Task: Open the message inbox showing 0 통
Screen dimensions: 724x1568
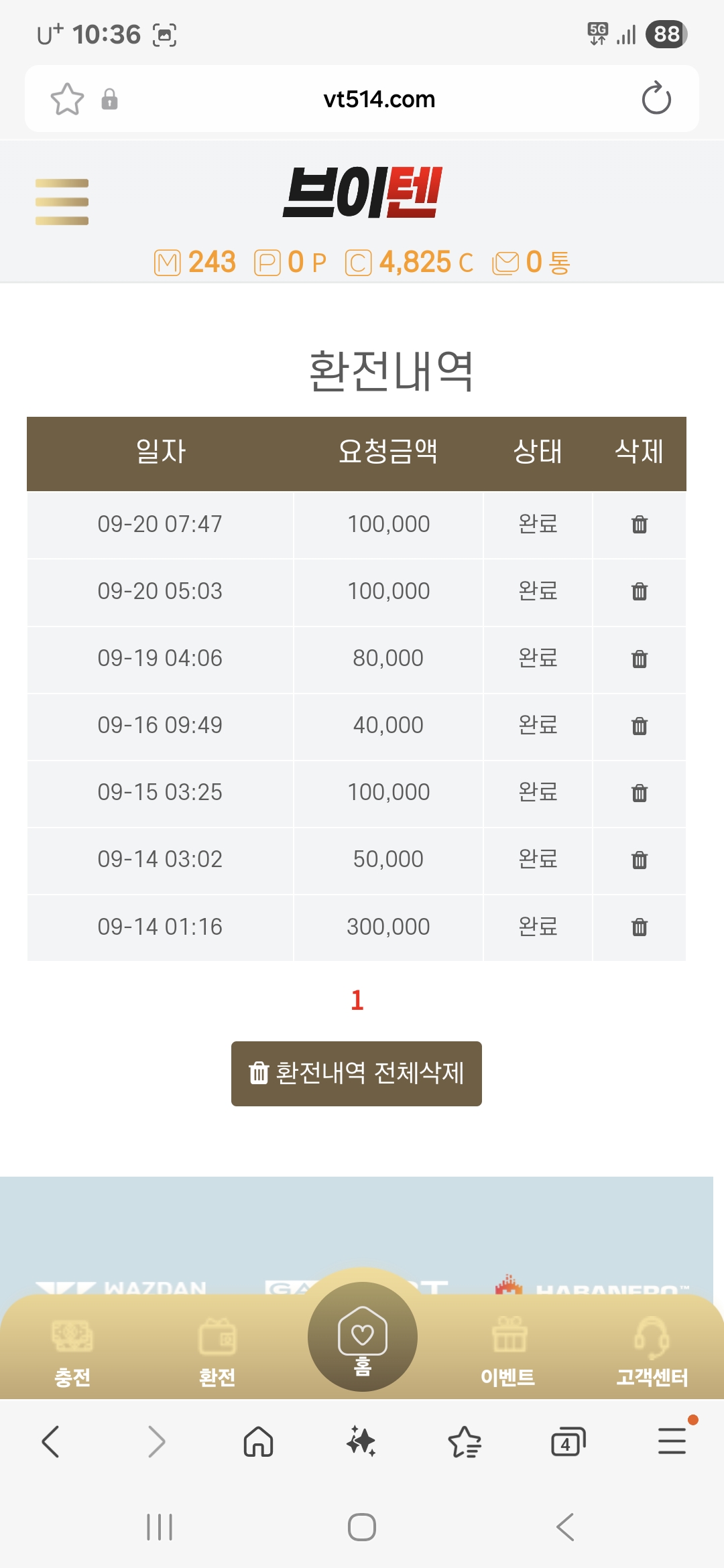Action: click(532, 262)
